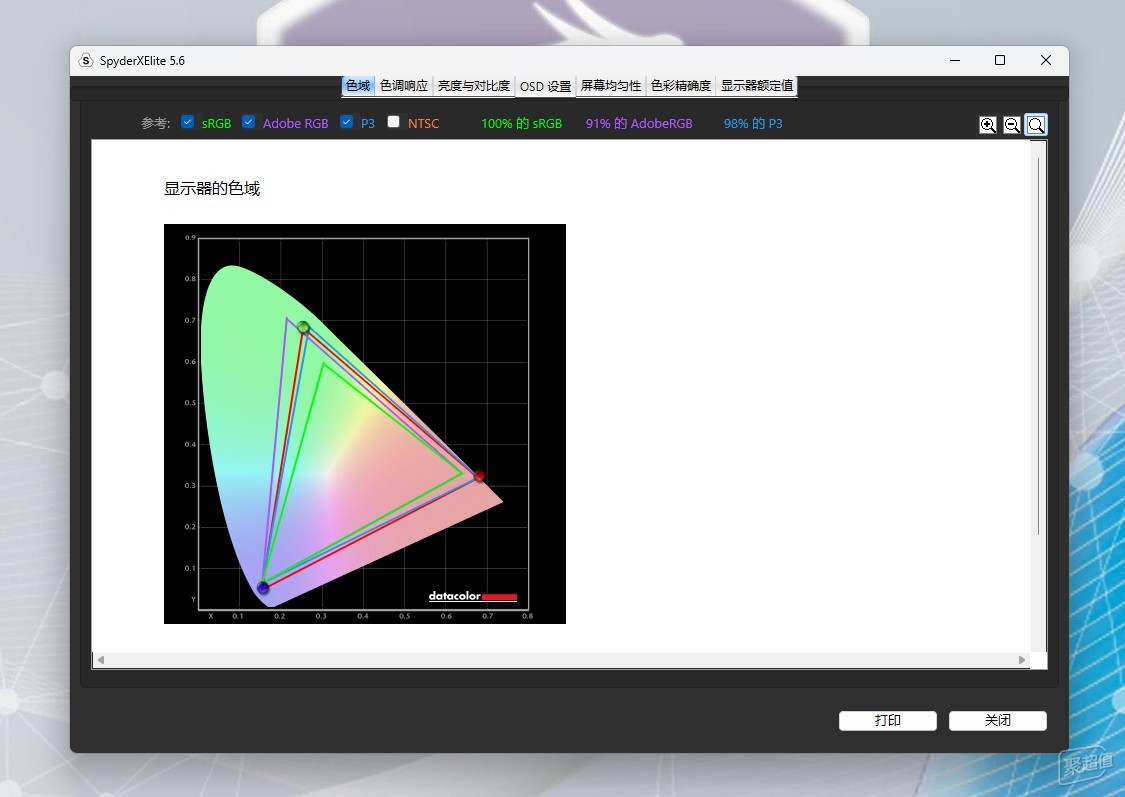Screen dimensions: 1125x797
Task: Click the SpyderXElite app icon in title bar
Action: tap(86, 60)
